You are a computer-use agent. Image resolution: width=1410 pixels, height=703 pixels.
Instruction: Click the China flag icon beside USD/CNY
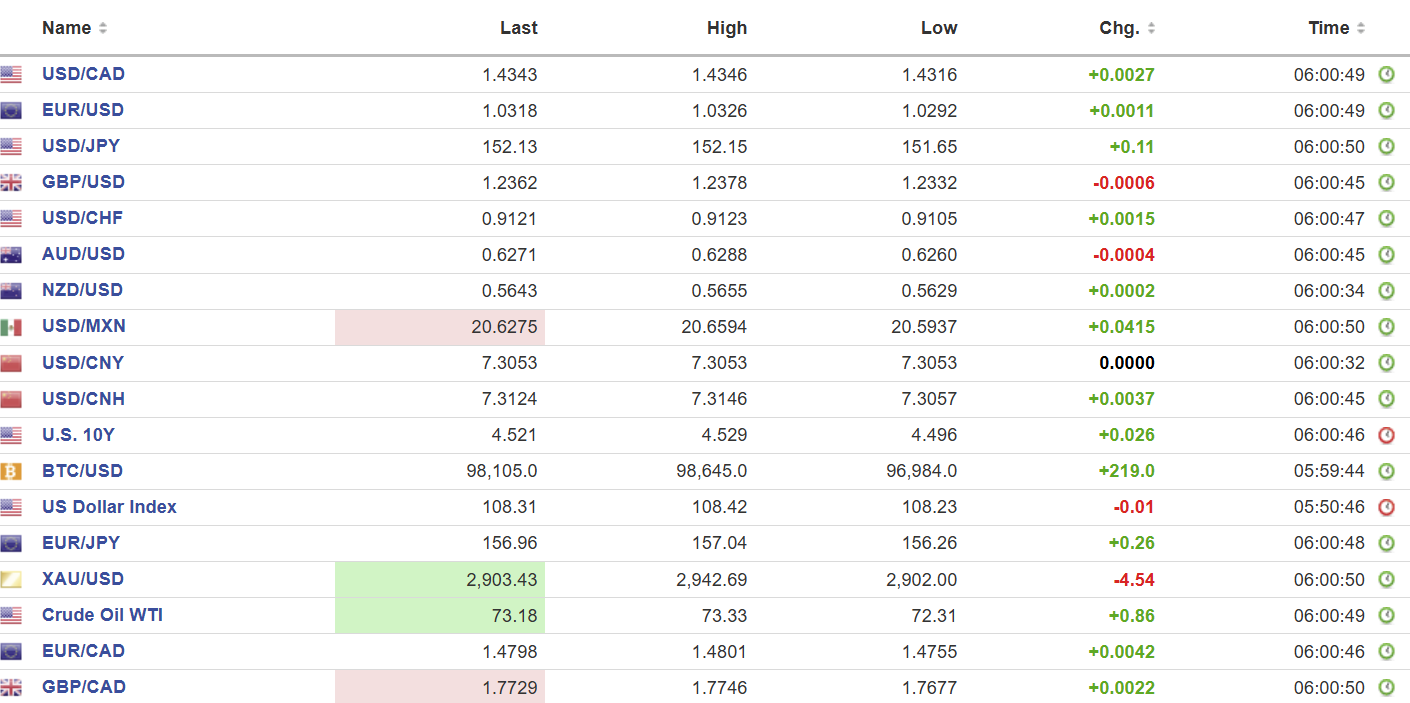click(x=11, y=363)
